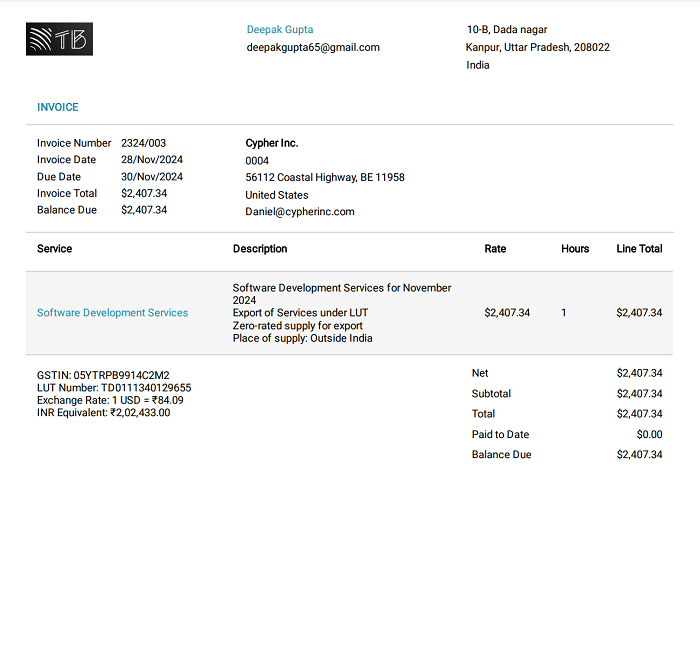Click the Service column header
The height and width of the screenshot is (668, 700).
[54, 249]
